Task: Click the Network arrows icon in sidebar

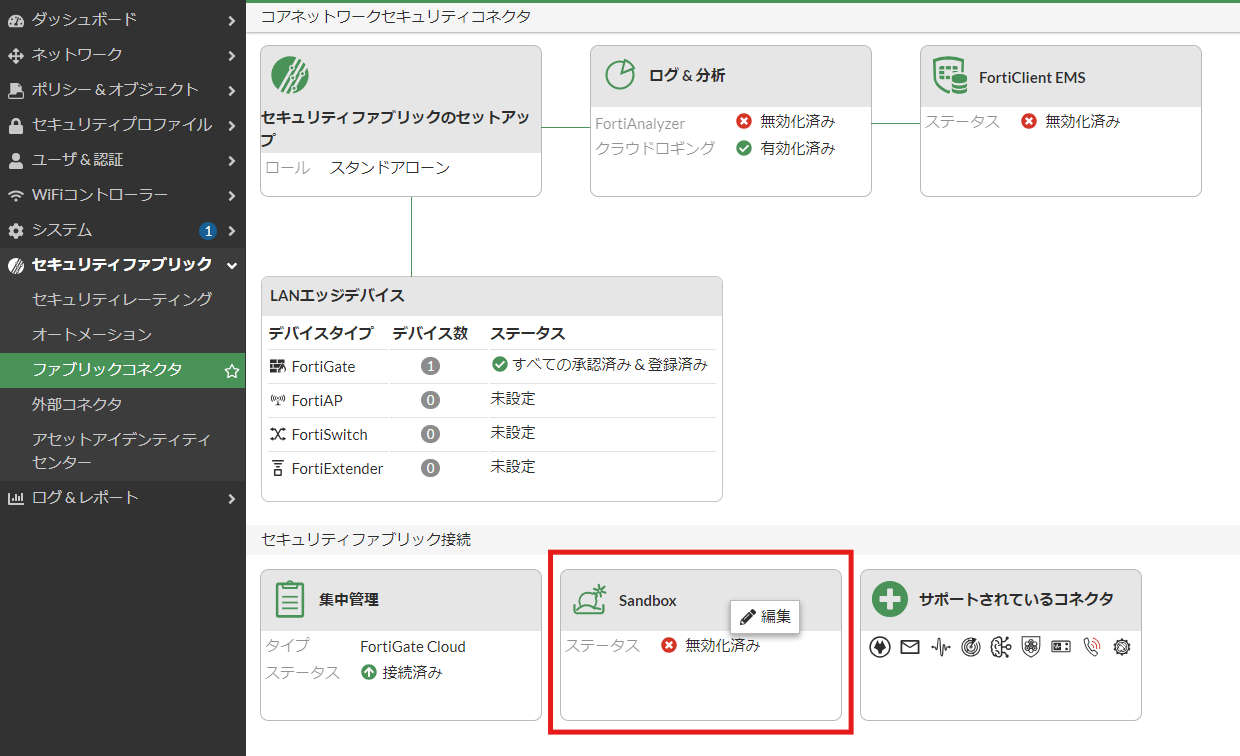Action: [x=15, y=55]
